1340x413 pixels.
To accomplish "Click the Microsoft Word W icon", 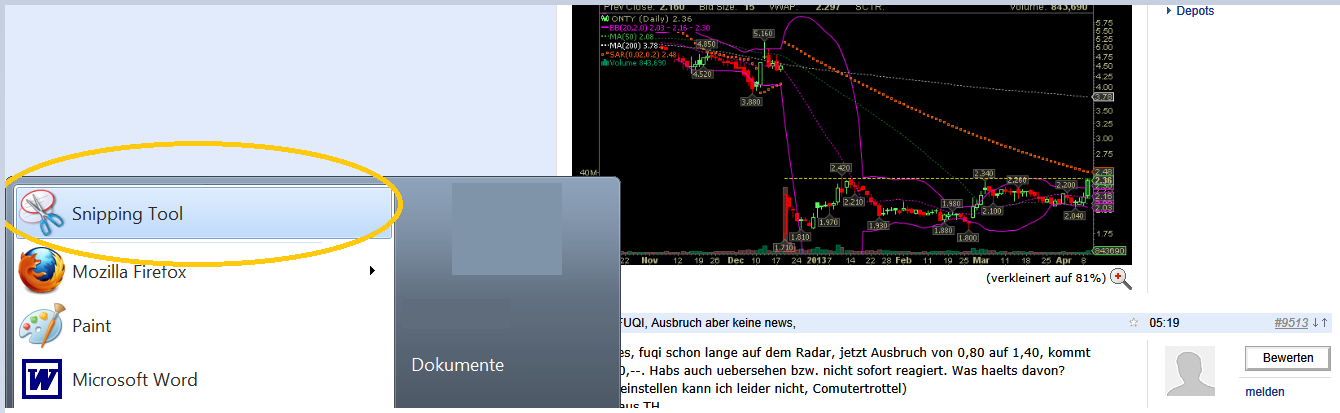I will [x=42, y=379].
